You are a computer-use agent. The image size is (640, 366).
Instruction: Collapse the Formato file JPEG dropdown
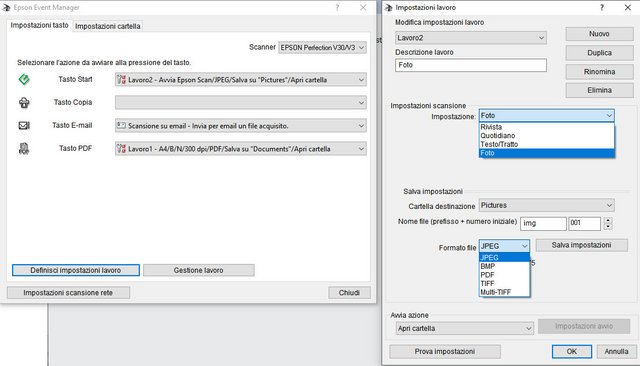pyautogui.click(x=504, y=246)
